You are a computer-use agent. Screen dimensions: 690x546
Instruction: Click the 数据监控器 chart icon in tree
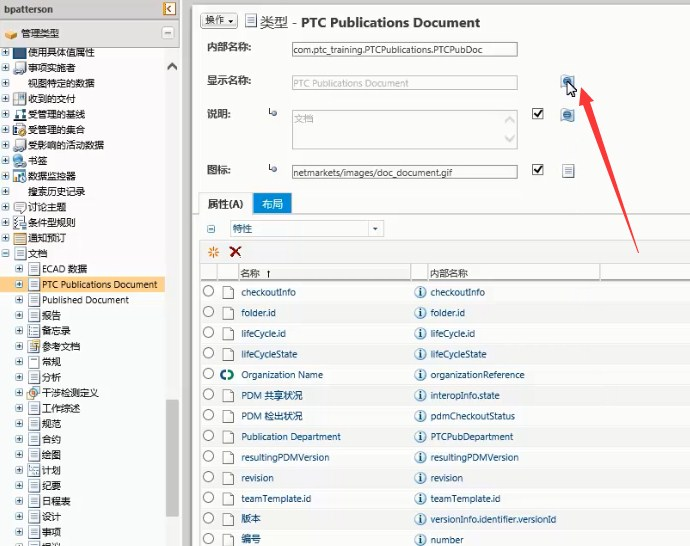(19, 176)
